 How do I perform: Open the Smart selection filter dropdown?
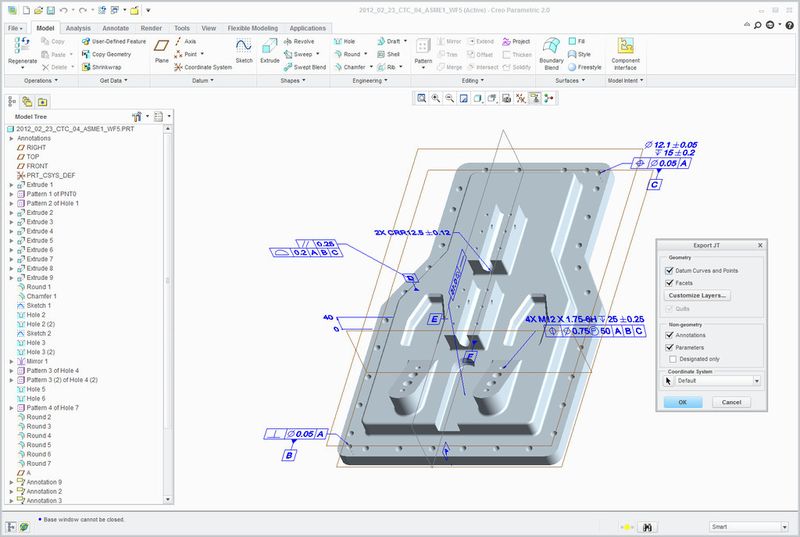[x=784, y=527]
